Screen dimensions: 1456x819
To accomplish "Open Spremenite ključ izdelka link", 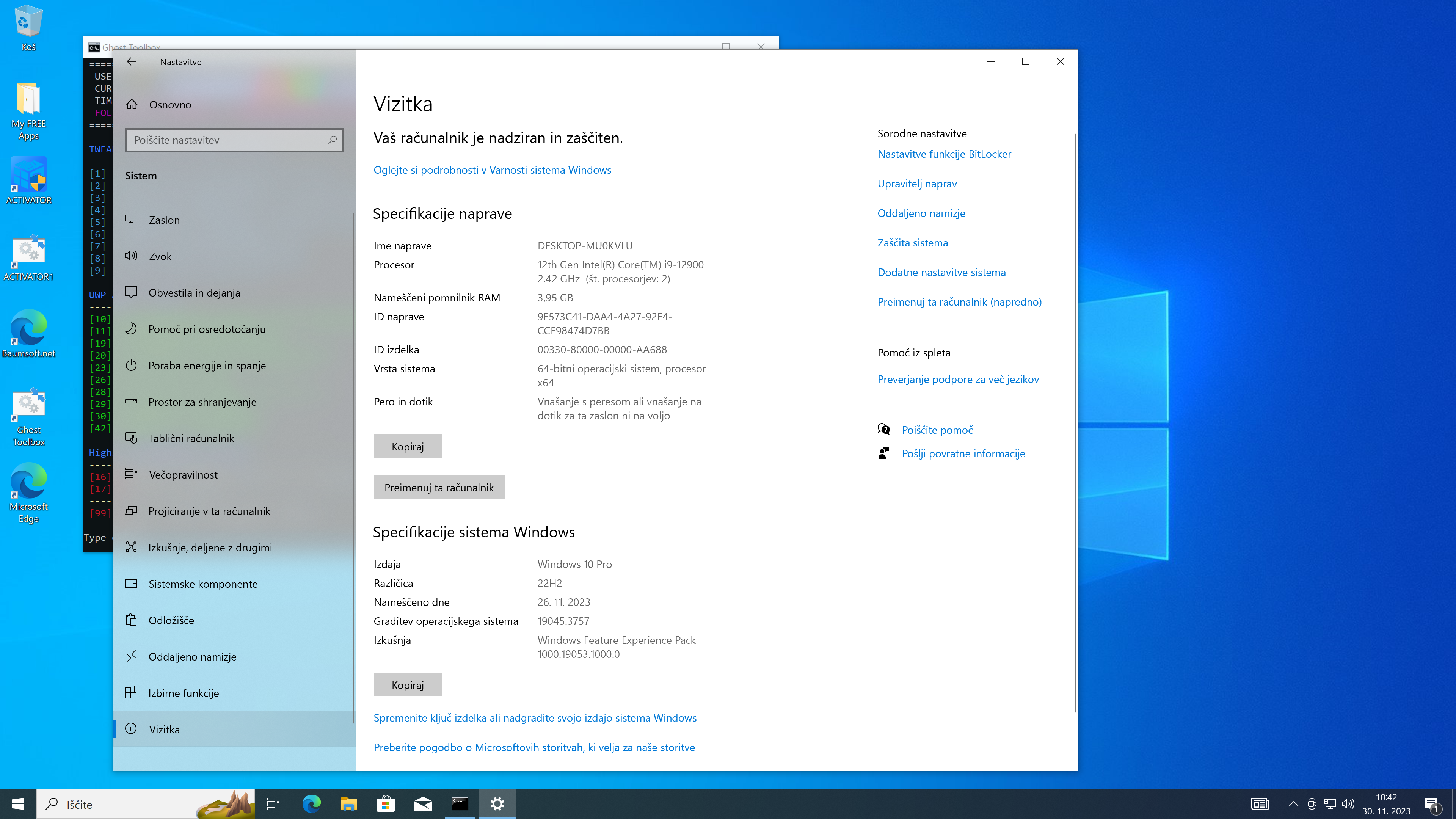I will click(535, 717).
